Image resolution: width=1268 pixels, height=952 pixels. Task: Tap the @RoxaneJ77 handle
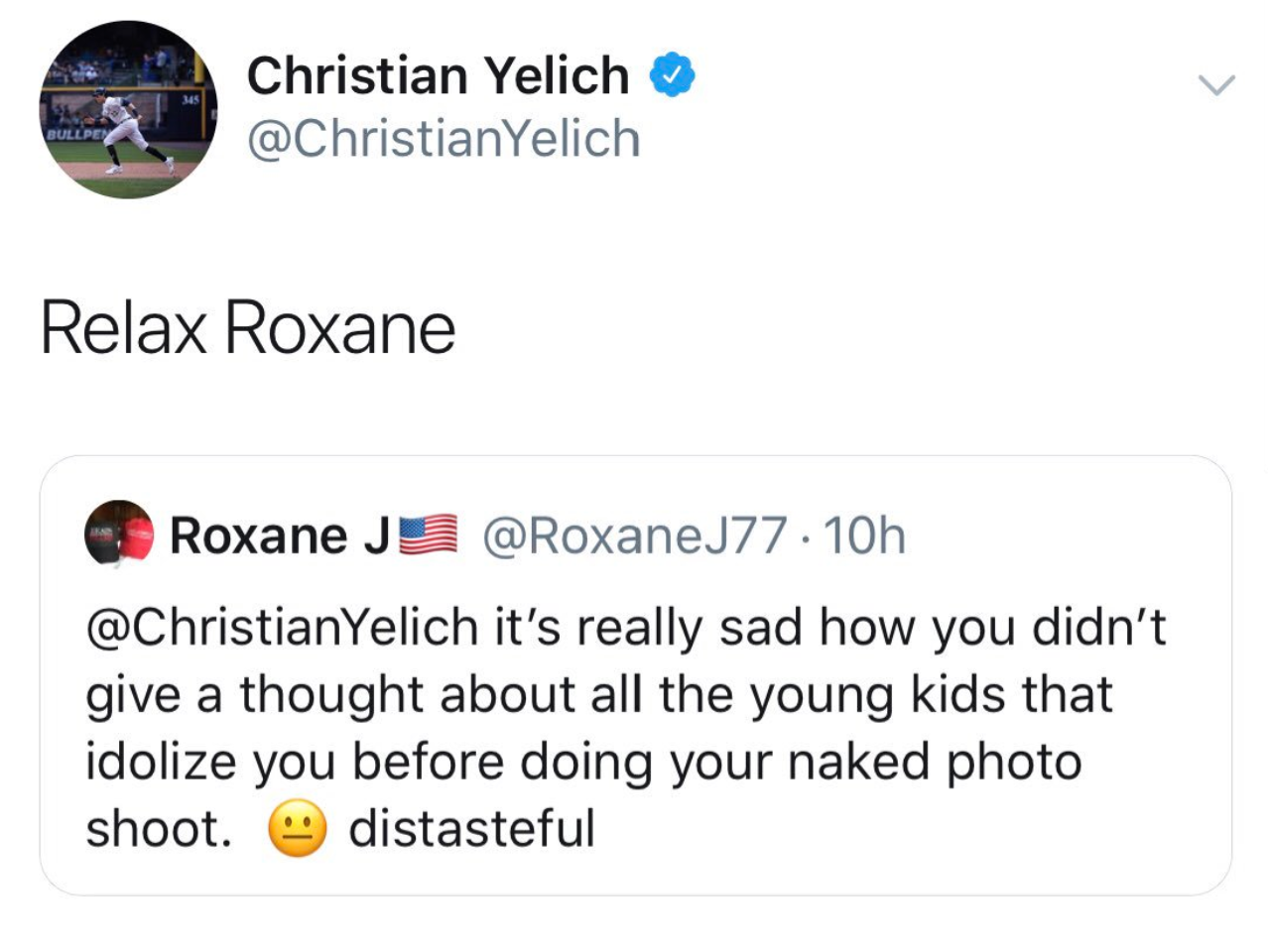(x=635, y=535)
